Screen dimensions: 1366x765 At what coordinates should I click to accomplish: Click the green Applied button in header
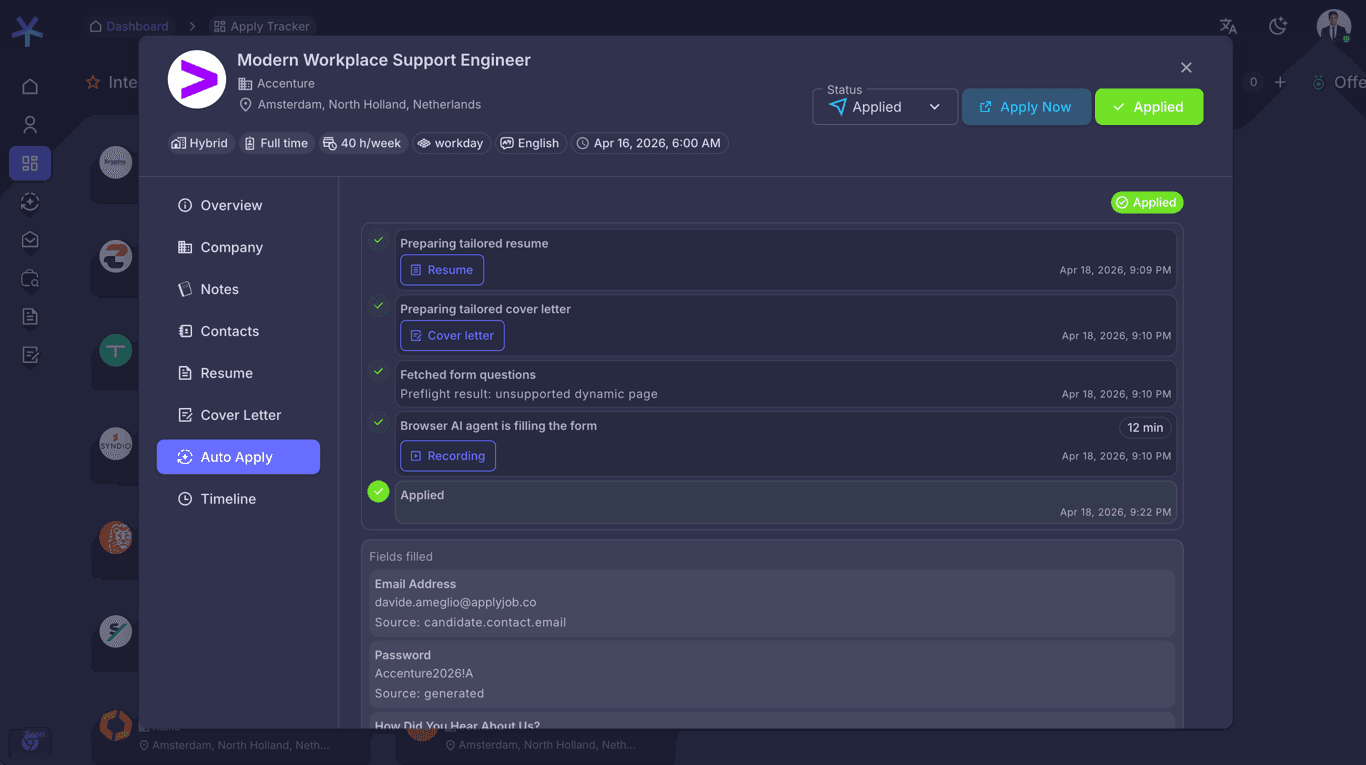point(1149,107)
